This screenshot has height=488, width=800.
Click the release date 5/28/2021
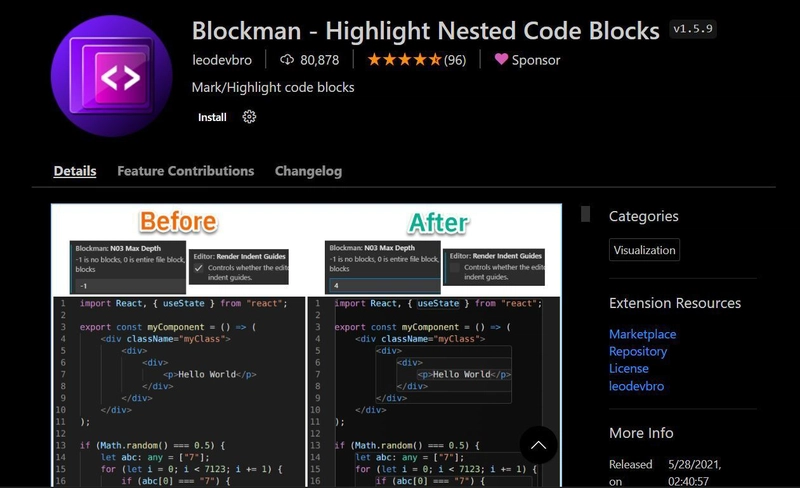[694, 465]
